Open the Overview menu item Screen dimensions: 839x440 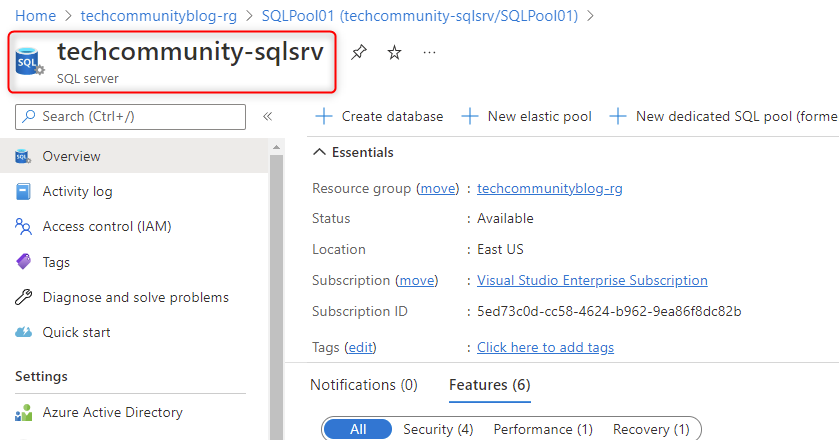click(x=134, y=156)
